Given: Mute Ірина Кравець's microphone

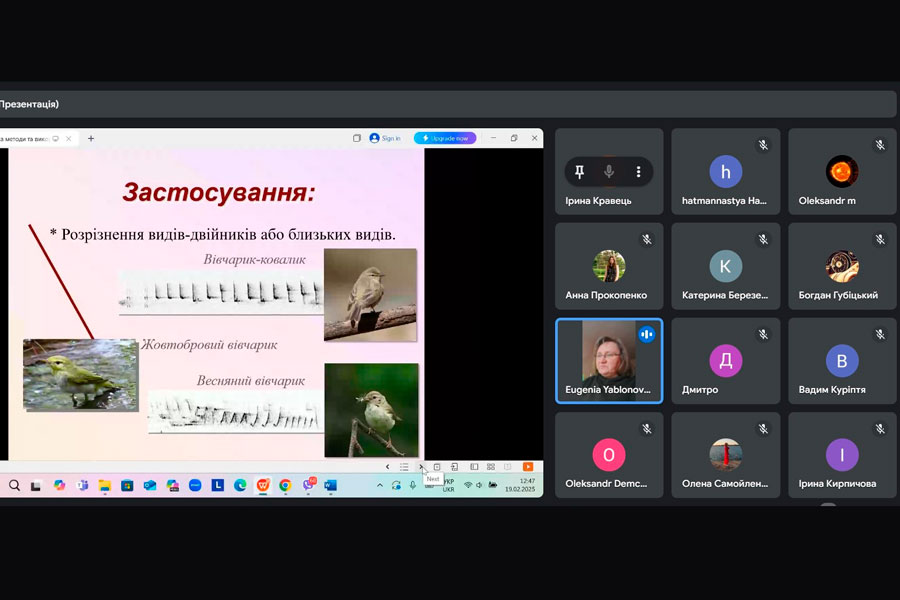Looking at the screenshot, I should (x=608, y=172).
